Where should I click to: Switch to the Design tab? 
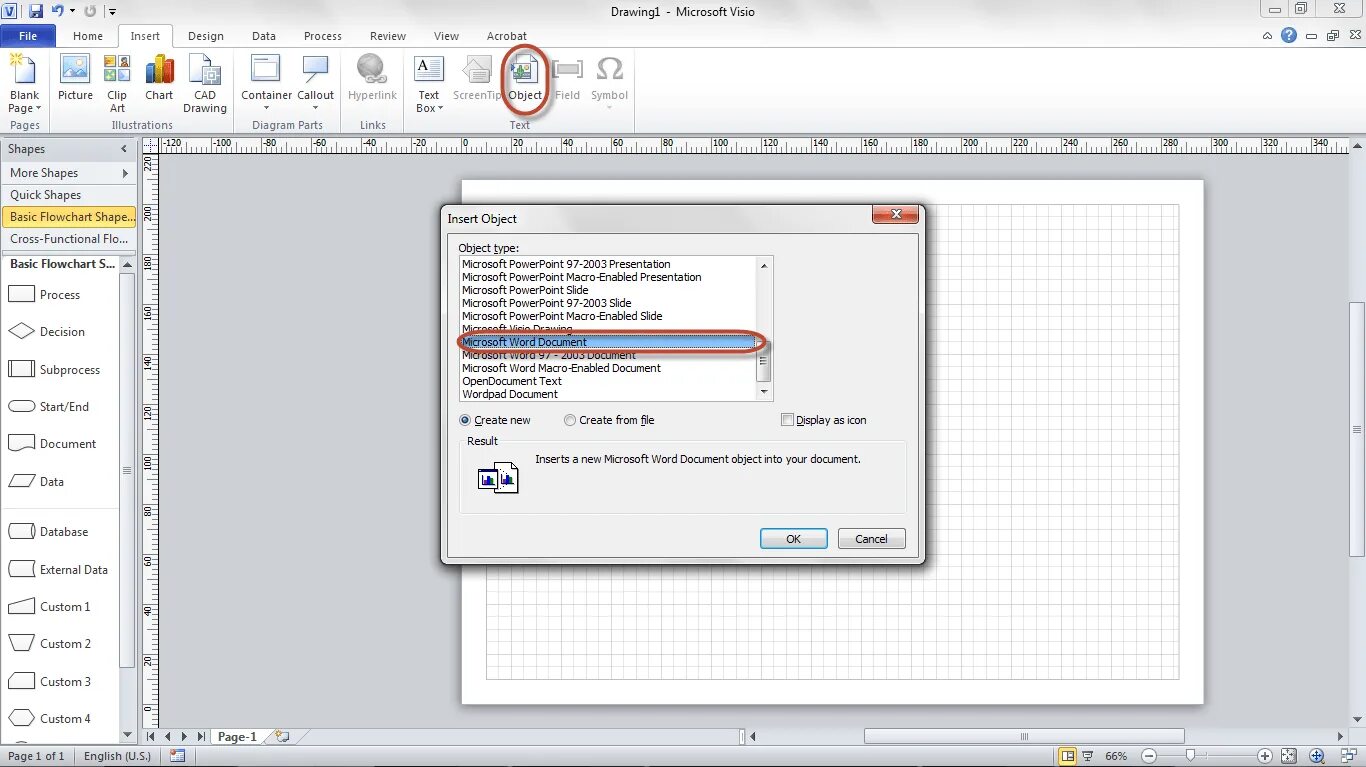[206, 36]
